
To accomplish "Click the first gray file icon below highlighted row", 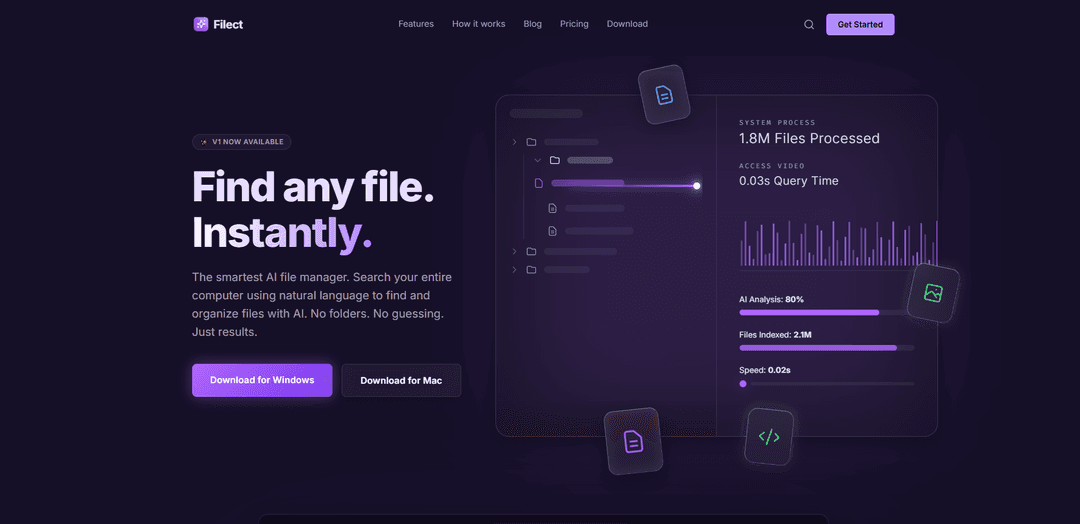I will 552,208.
